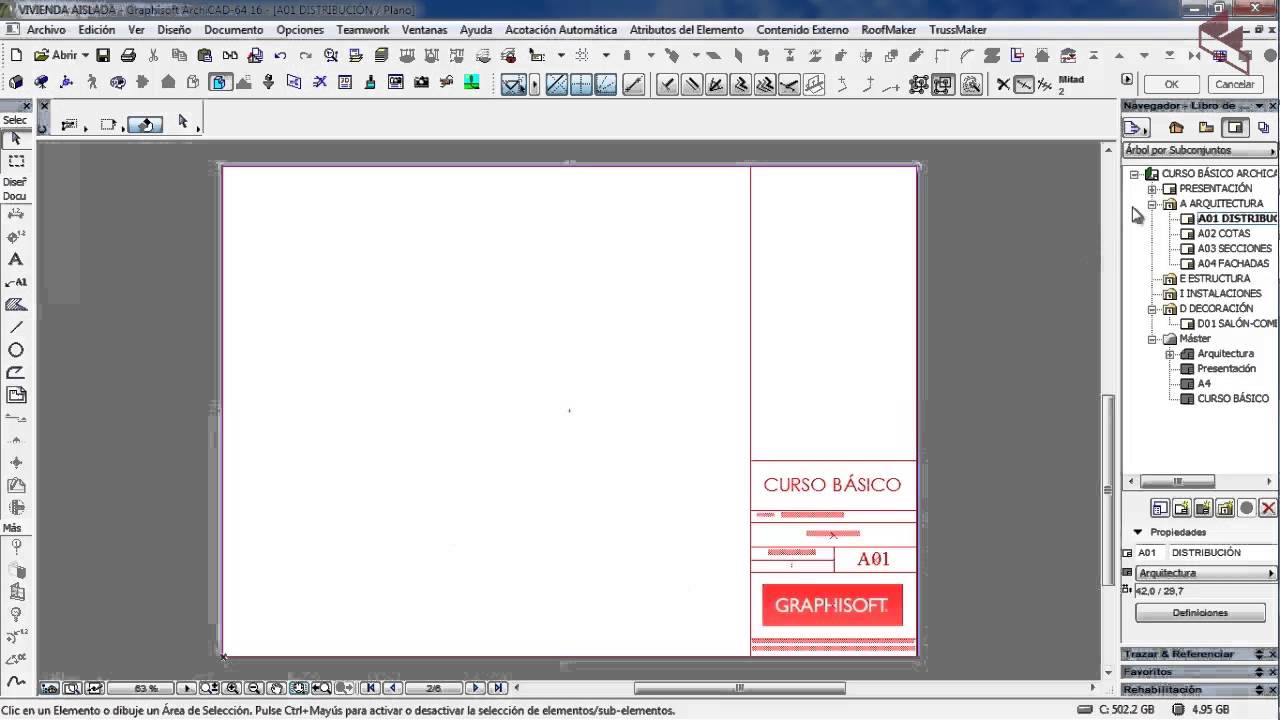Click the Undo arrow icon

(280, 56)
